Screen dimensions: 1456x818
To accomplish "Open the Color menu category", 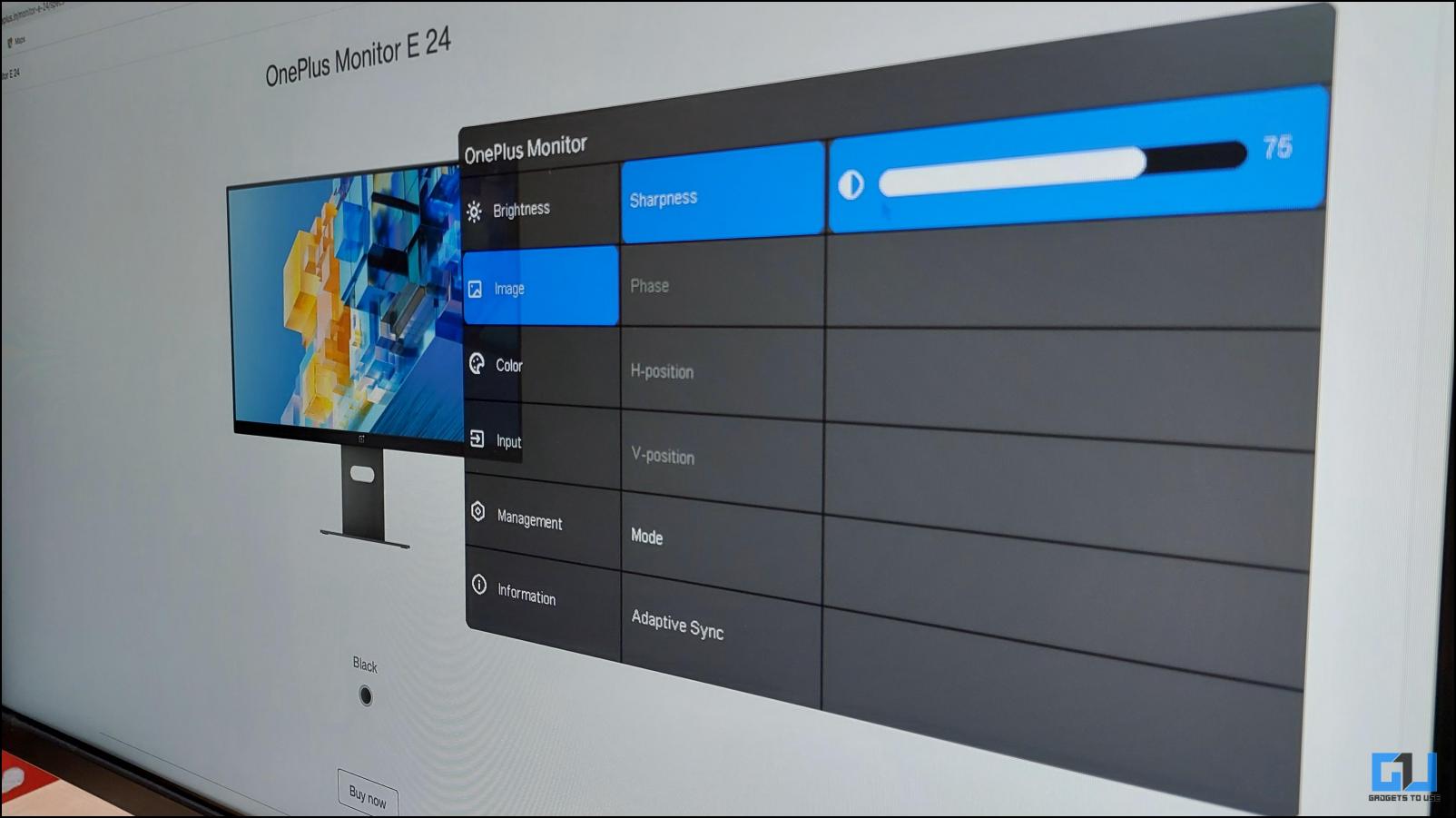I will 542,365.
